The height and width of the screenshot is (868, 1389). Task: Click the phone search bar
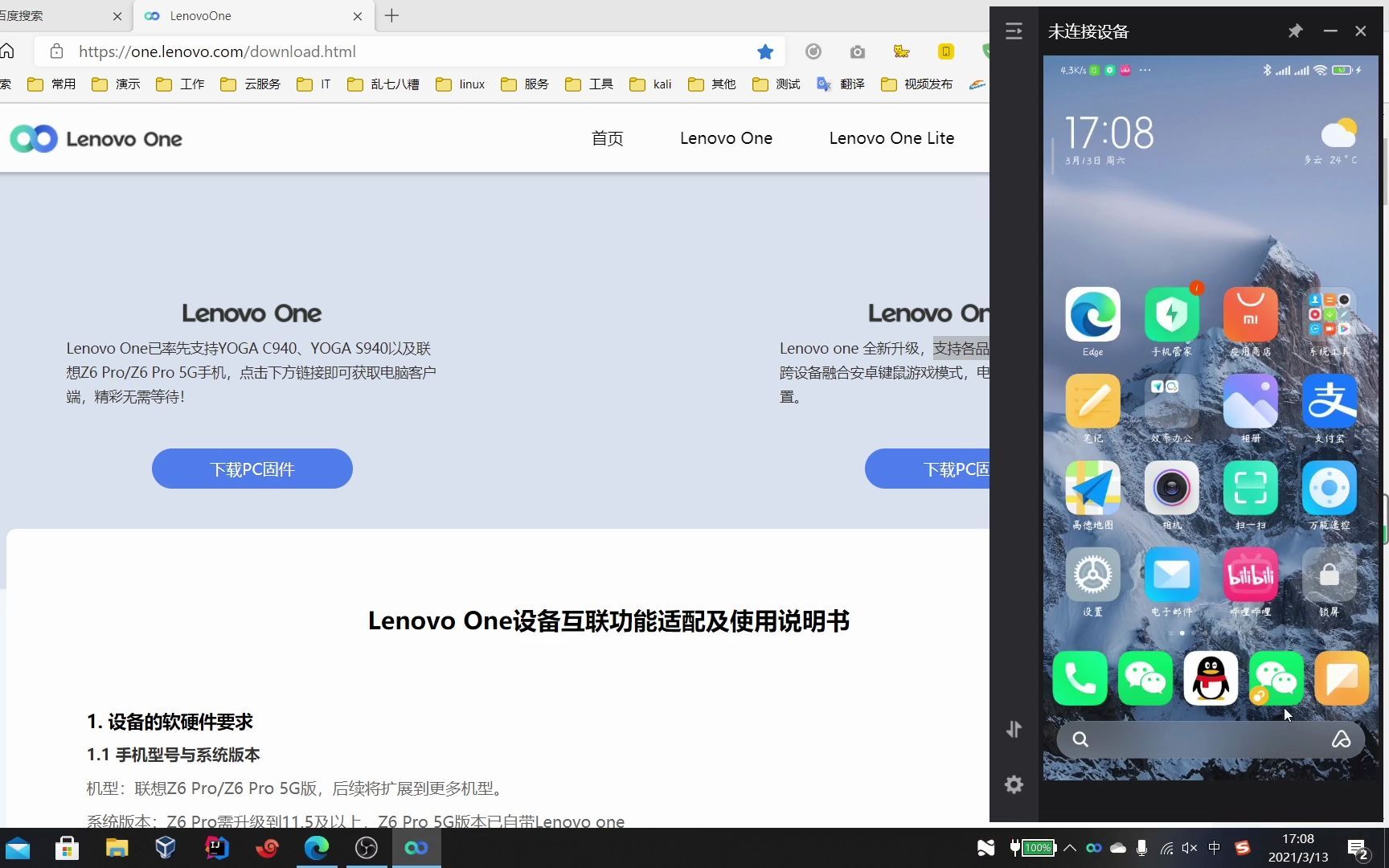(1210, 739)
